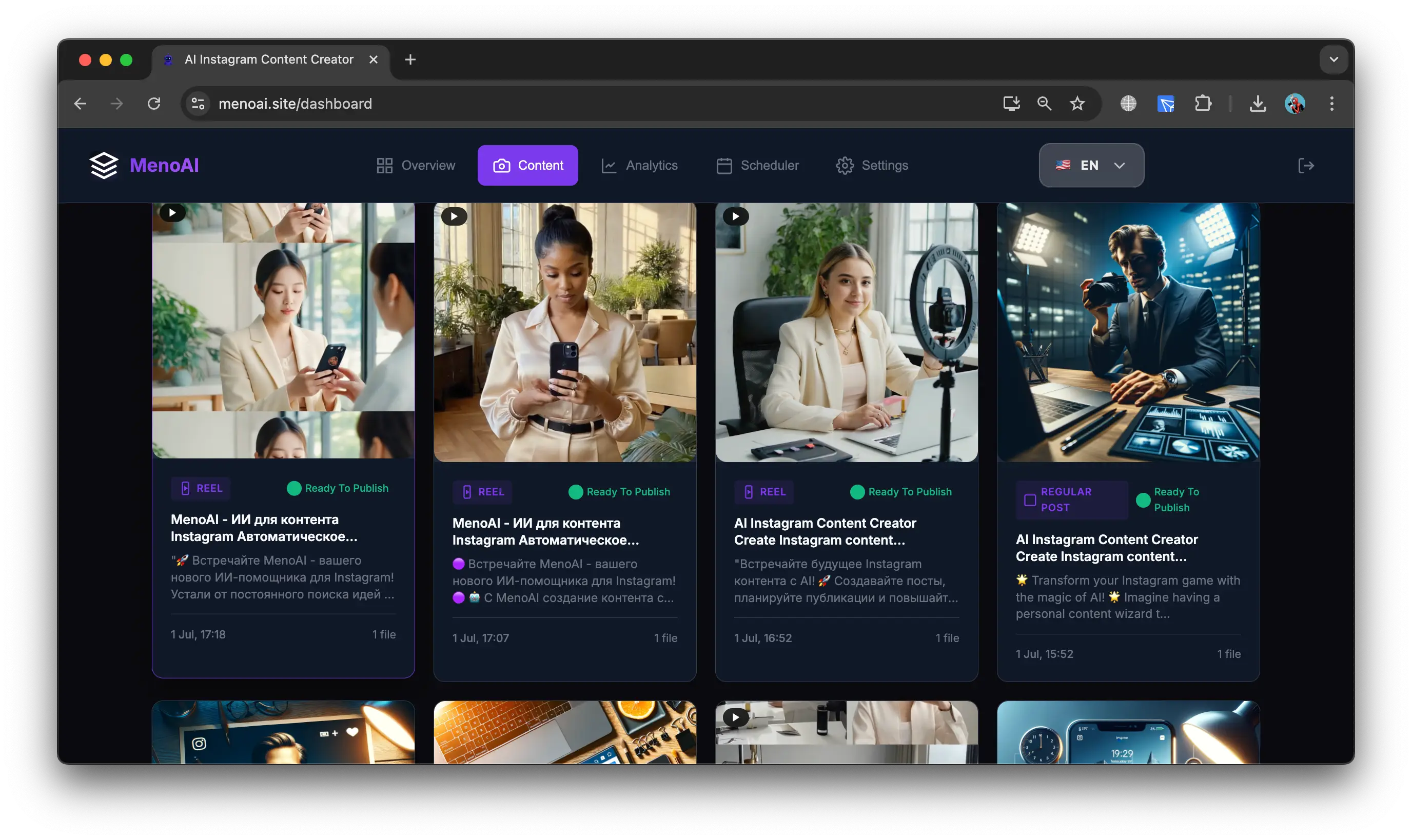The image size is (1412, 840).
Task: Click the '1 Jul, 17:07' timestamp
Action: (x=481, y=637)
